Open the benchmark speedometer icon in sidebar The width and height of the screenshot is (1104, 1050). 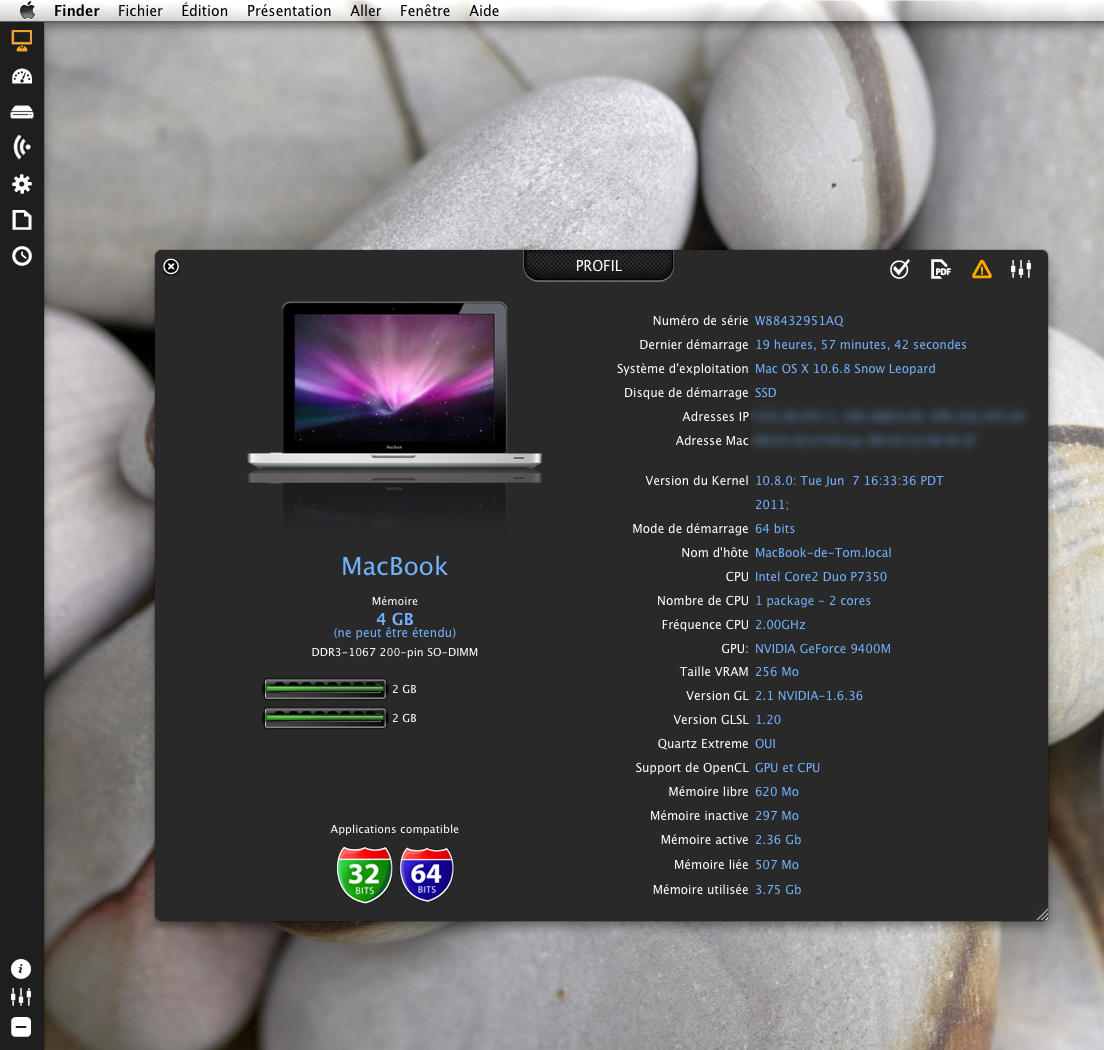(x=22, y=76)
